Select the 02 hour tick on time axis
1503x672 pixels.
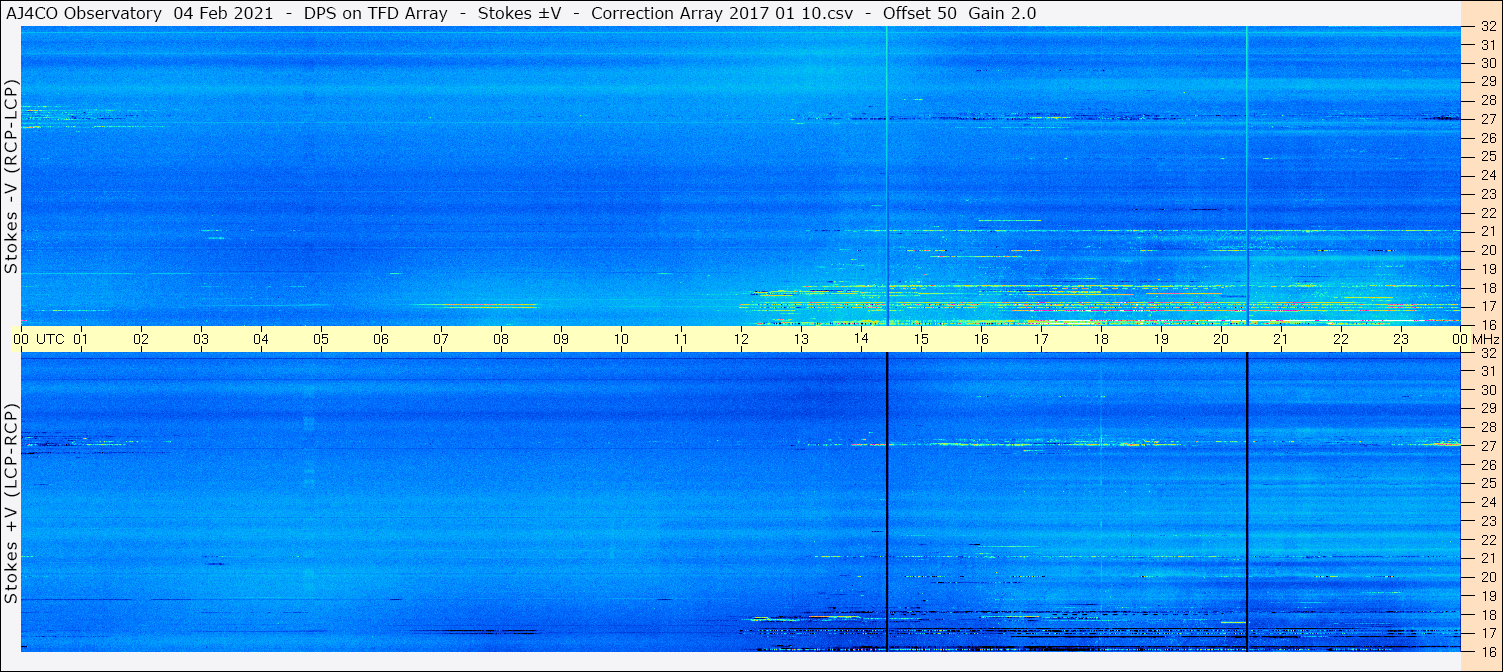[141, 339]
